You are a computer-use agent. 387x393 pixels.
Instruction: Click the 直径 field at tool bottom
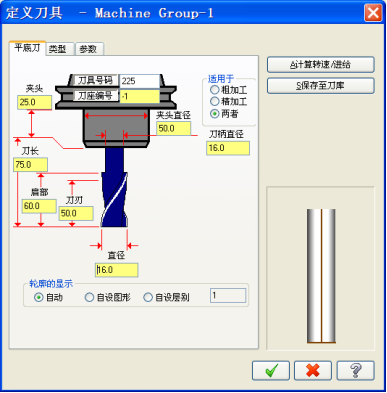coord(116,270)
